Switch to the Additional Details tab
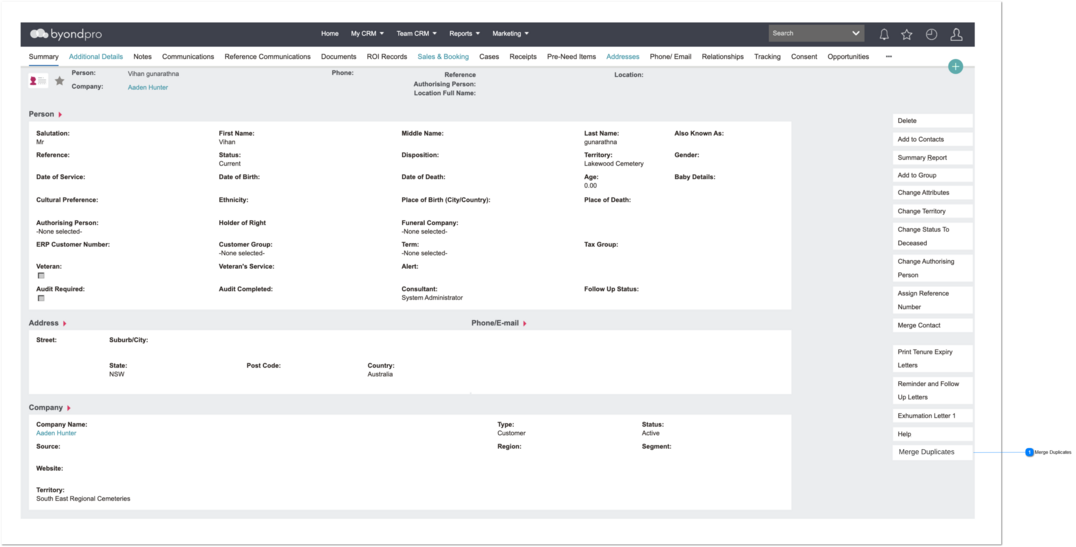The height and width of the screenshot is (547, 1076). (95, 57)
